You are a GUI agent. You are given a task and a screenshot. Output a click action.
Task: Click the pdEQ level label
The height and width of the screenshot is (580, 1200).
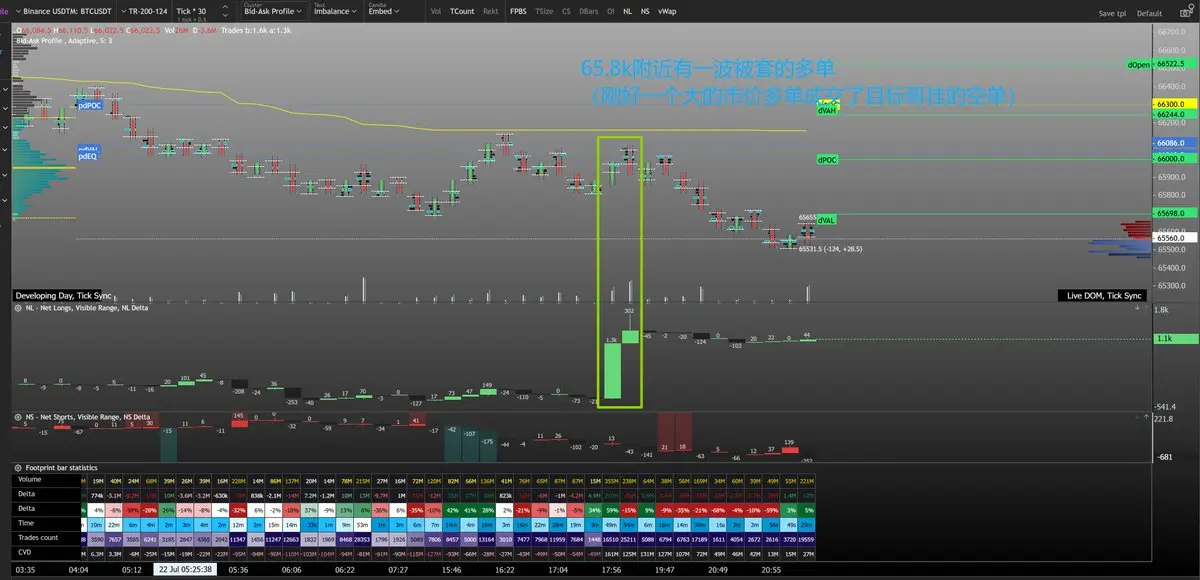pyautogui.click(x=88, y=156)
